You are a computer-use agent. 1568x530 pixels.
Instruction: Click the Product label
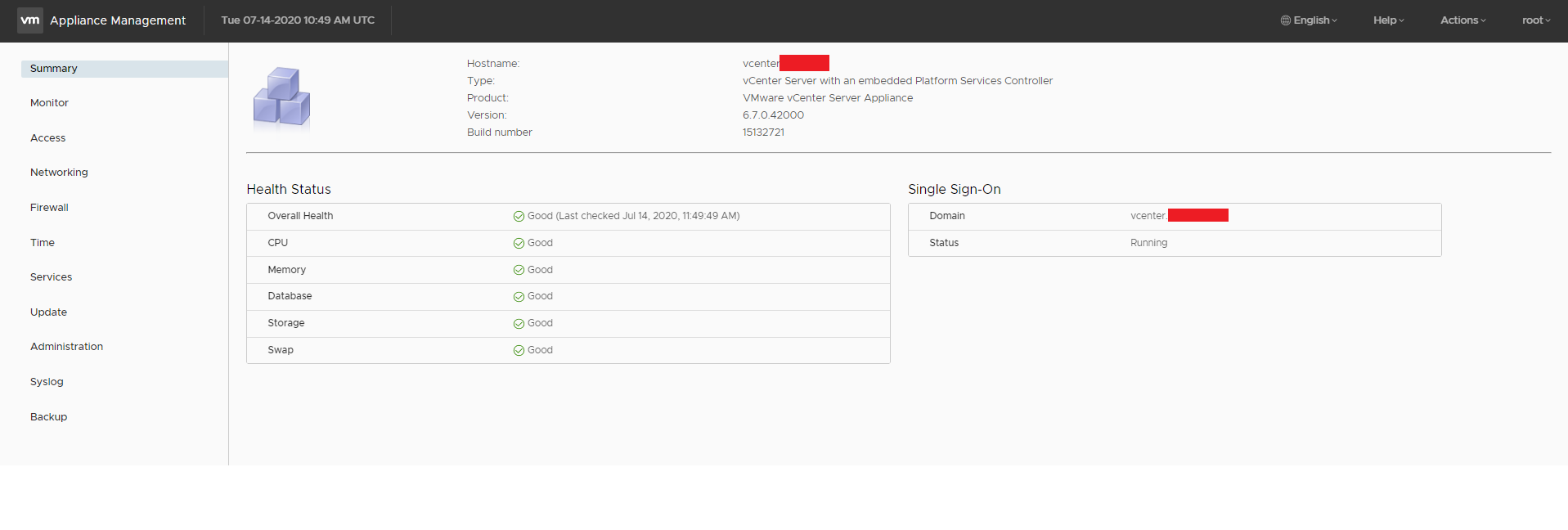click(487, 98)
